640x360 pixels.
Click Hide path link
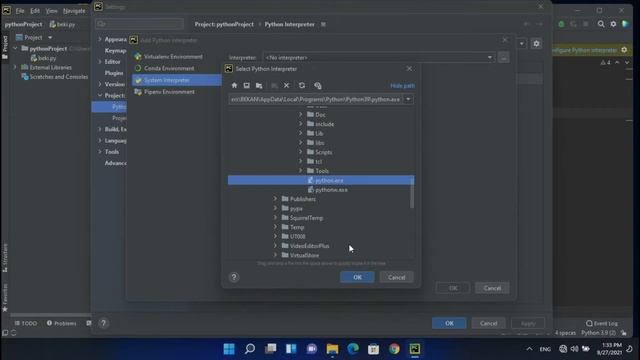tap(402, 86)
